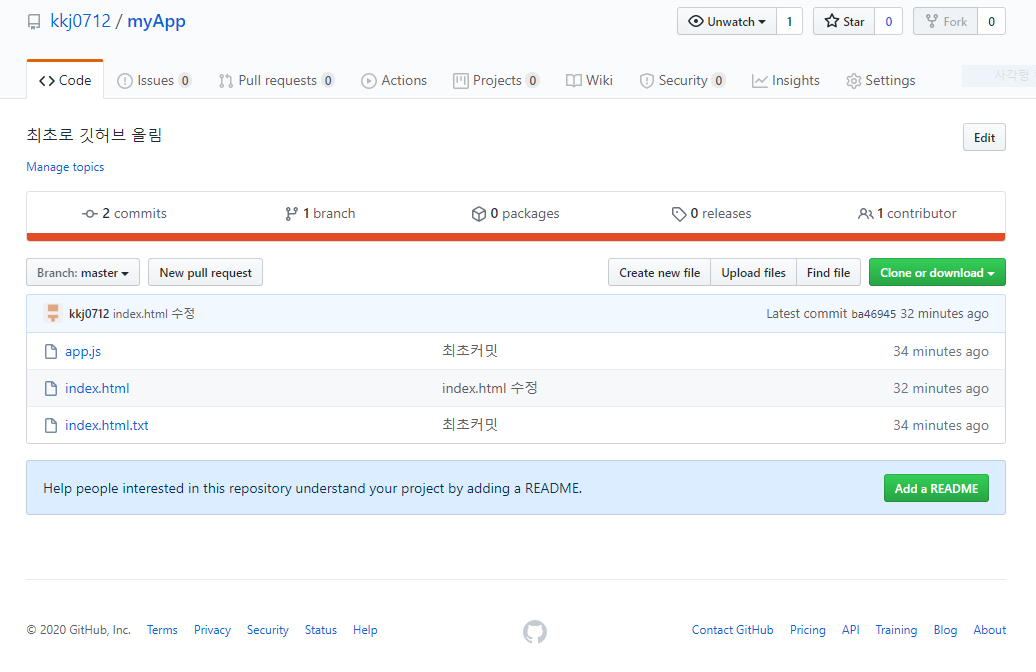Open the Blog footer link

point(945,630)
